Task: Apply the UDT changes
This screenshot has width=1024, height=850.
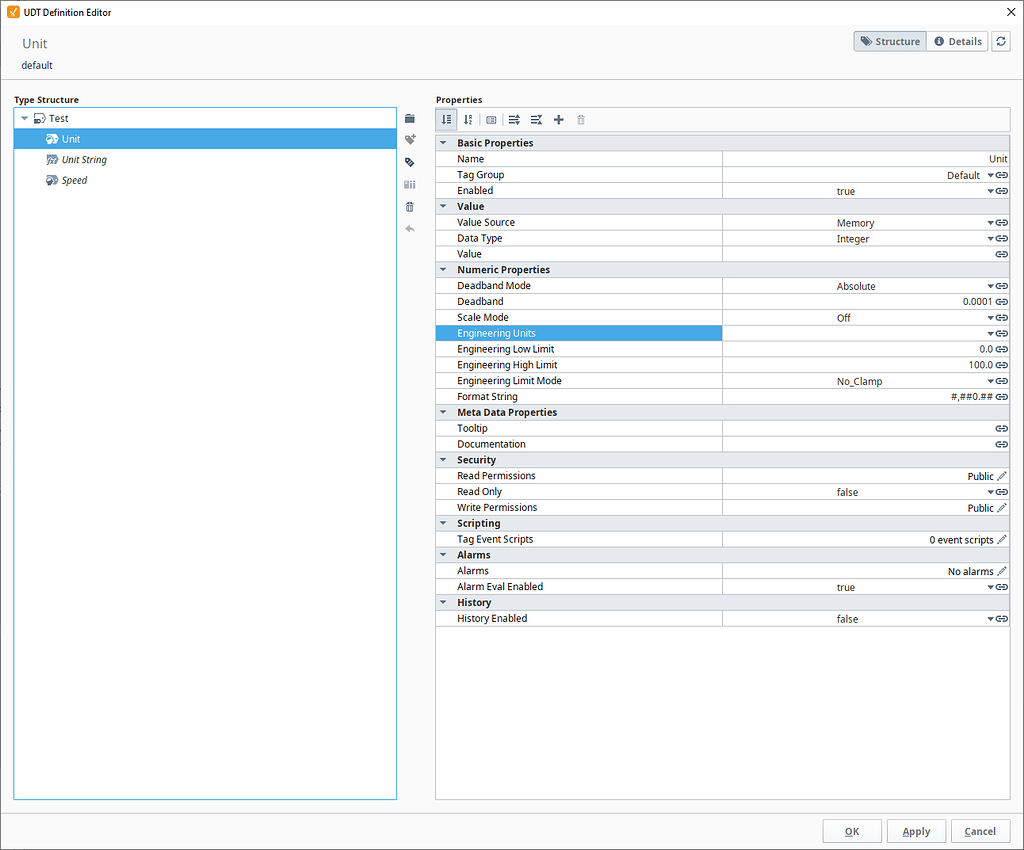Action: (x=916, y=831)
